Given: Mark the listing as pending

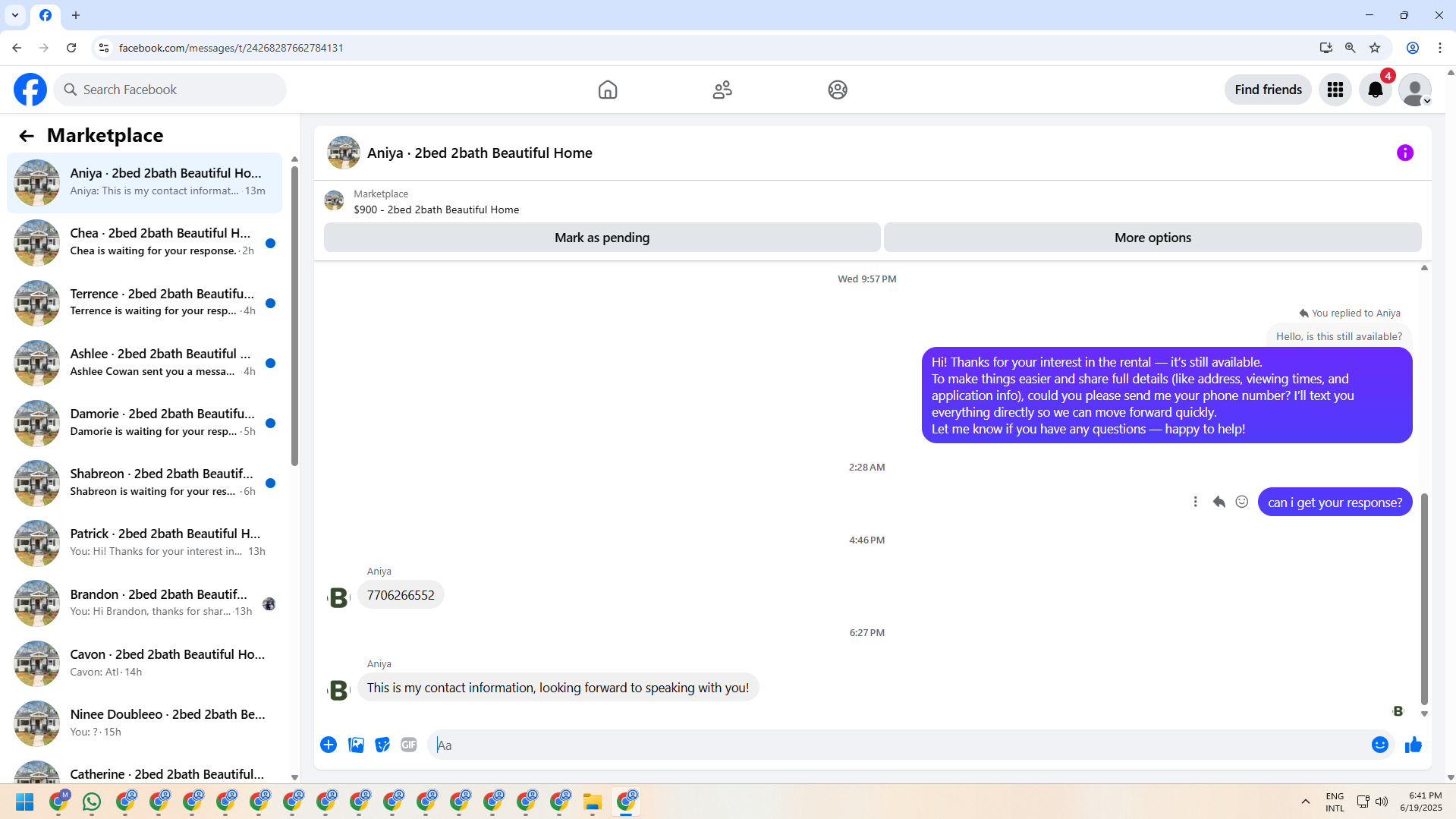Looking at the screenshot, I should point(602,238).
